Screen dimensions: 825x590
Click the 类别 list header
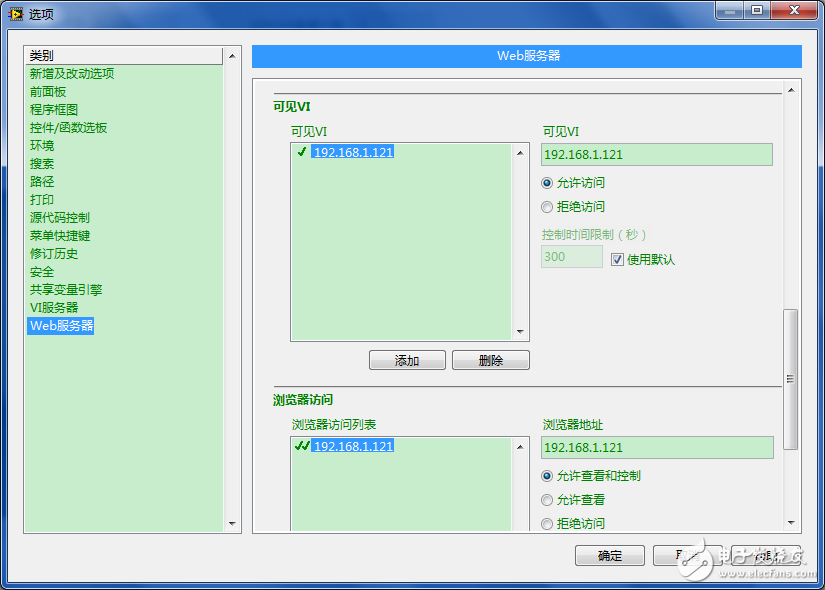click(124, 55)
